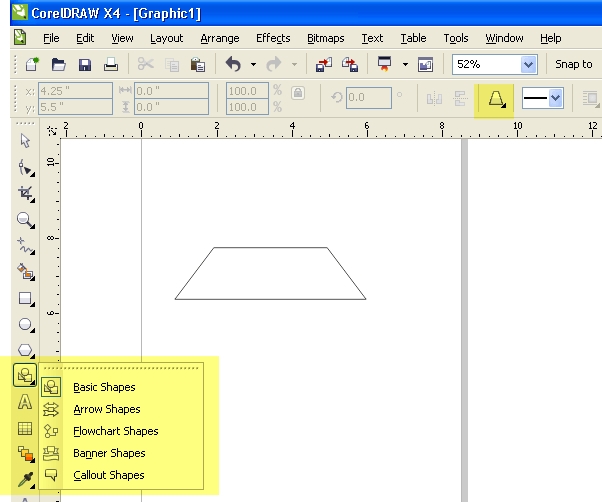Open the Text menu
Viewport: 602px width, 502px height.
372,38
